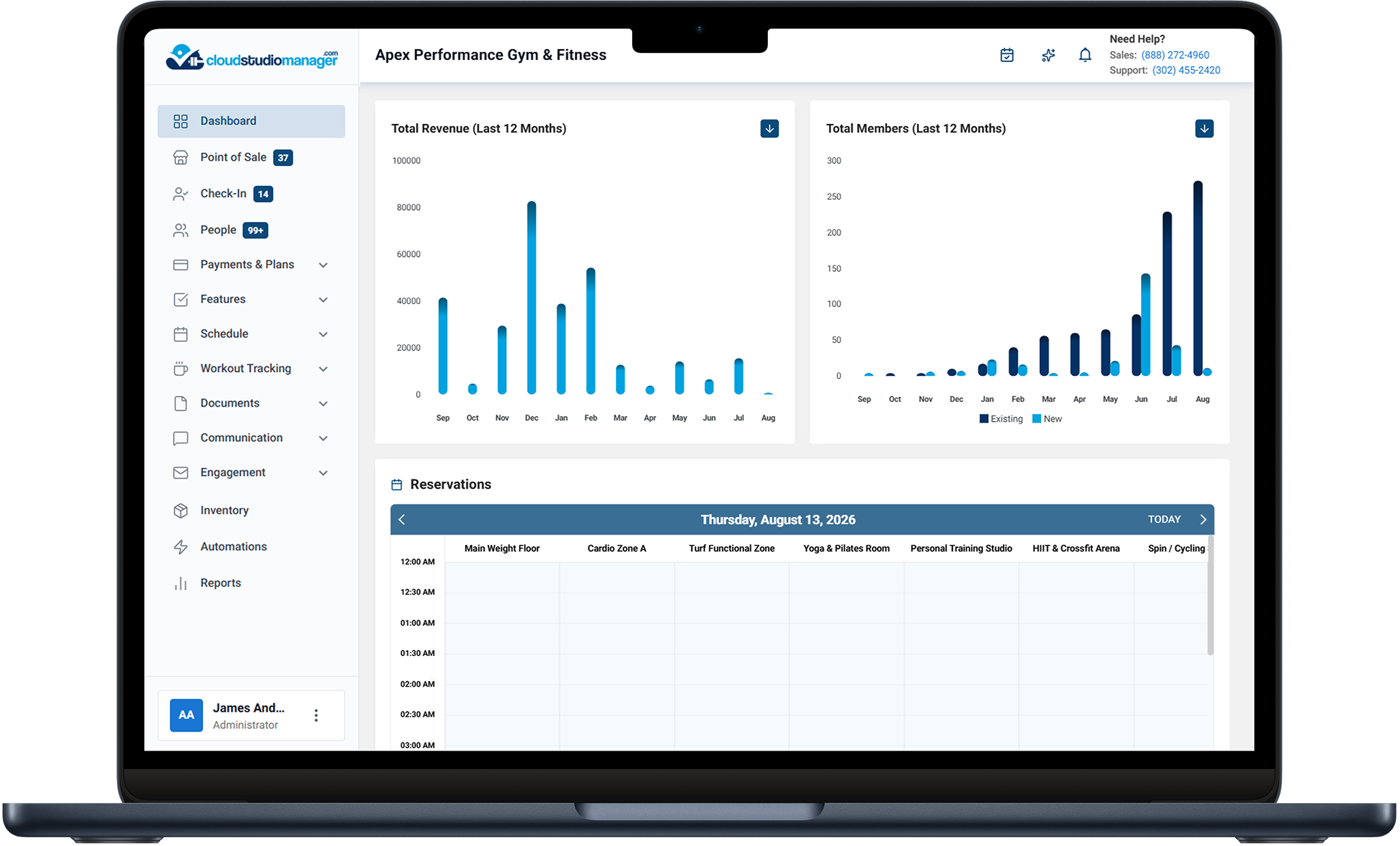Call the Sales phone number link

[x=1175, y=55]
